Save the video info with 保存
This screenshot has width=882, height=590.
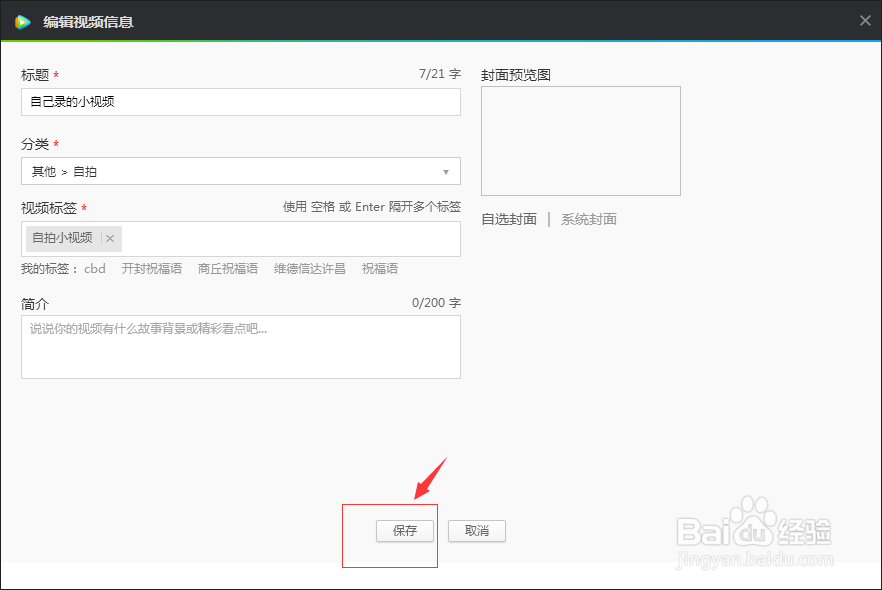pos(404,531)
